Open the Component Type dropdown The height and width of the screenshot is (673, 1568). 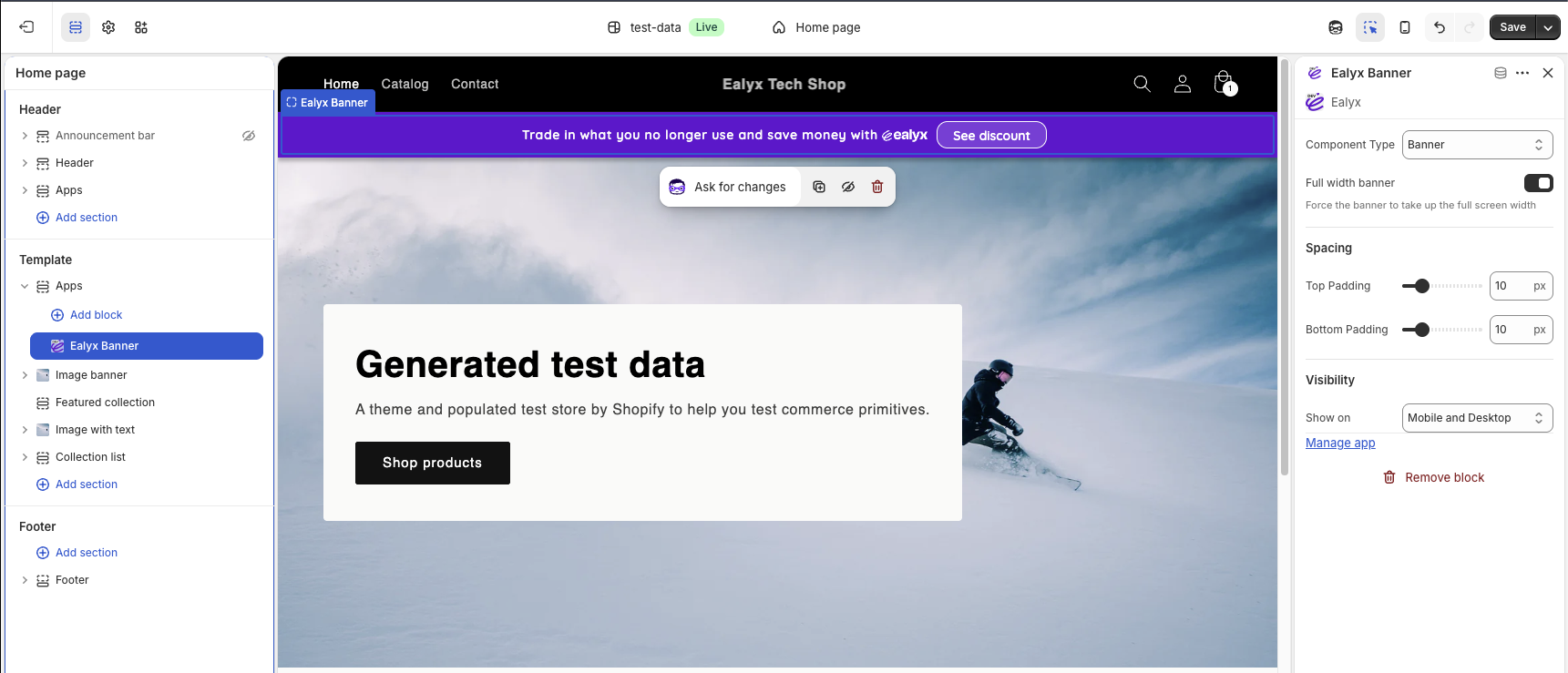click(x=1476, y=145)
